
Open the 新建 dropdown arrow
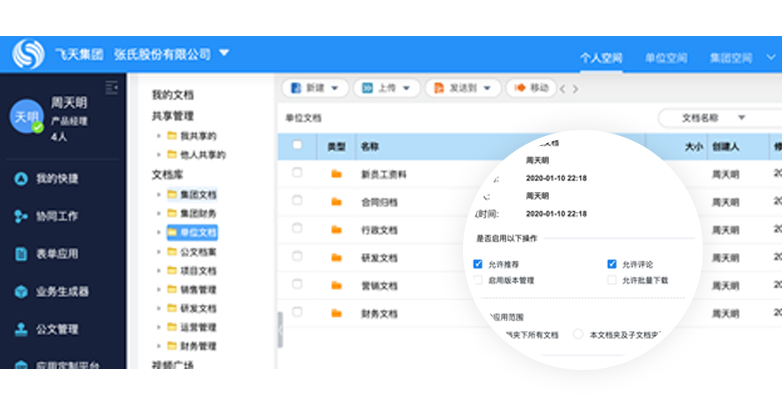point(335,89)
